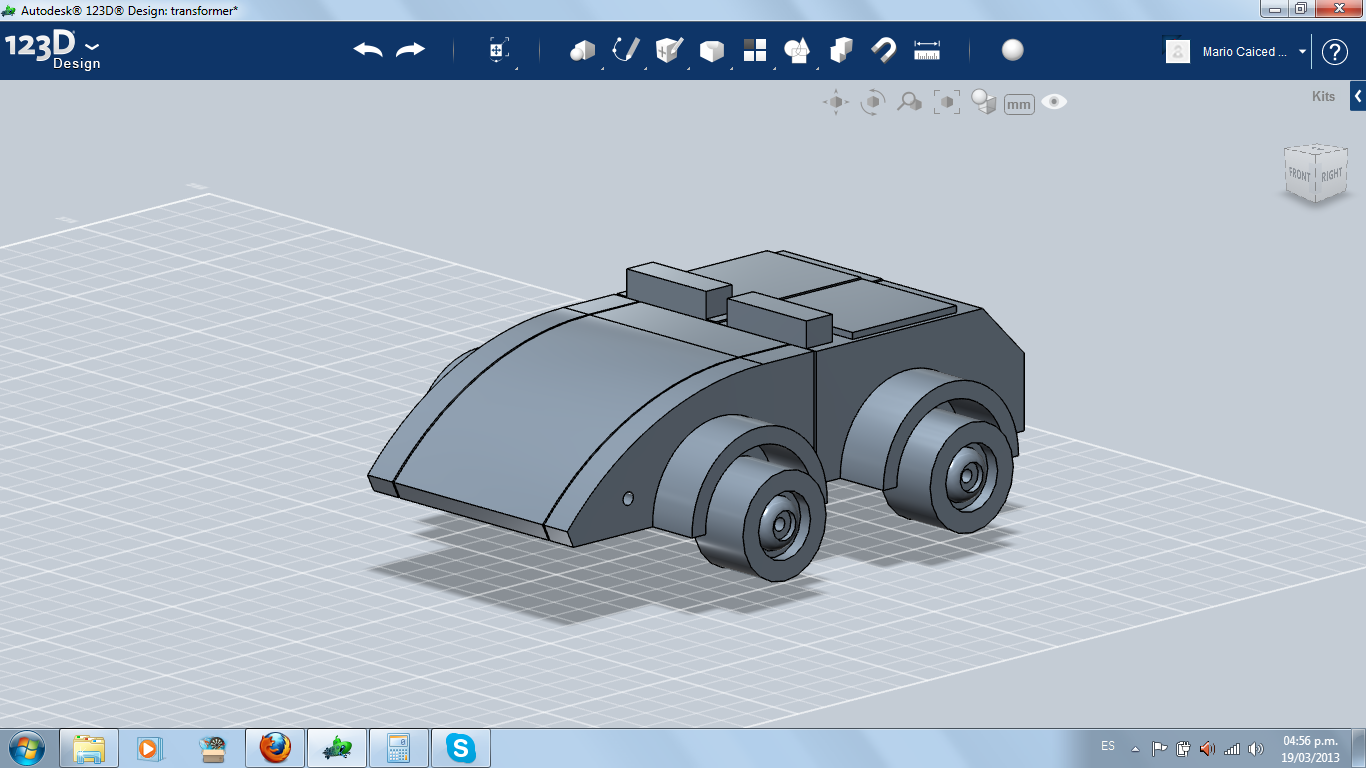Click the Fit view tool
This screenshot has width=1366, height=768.
946,102
